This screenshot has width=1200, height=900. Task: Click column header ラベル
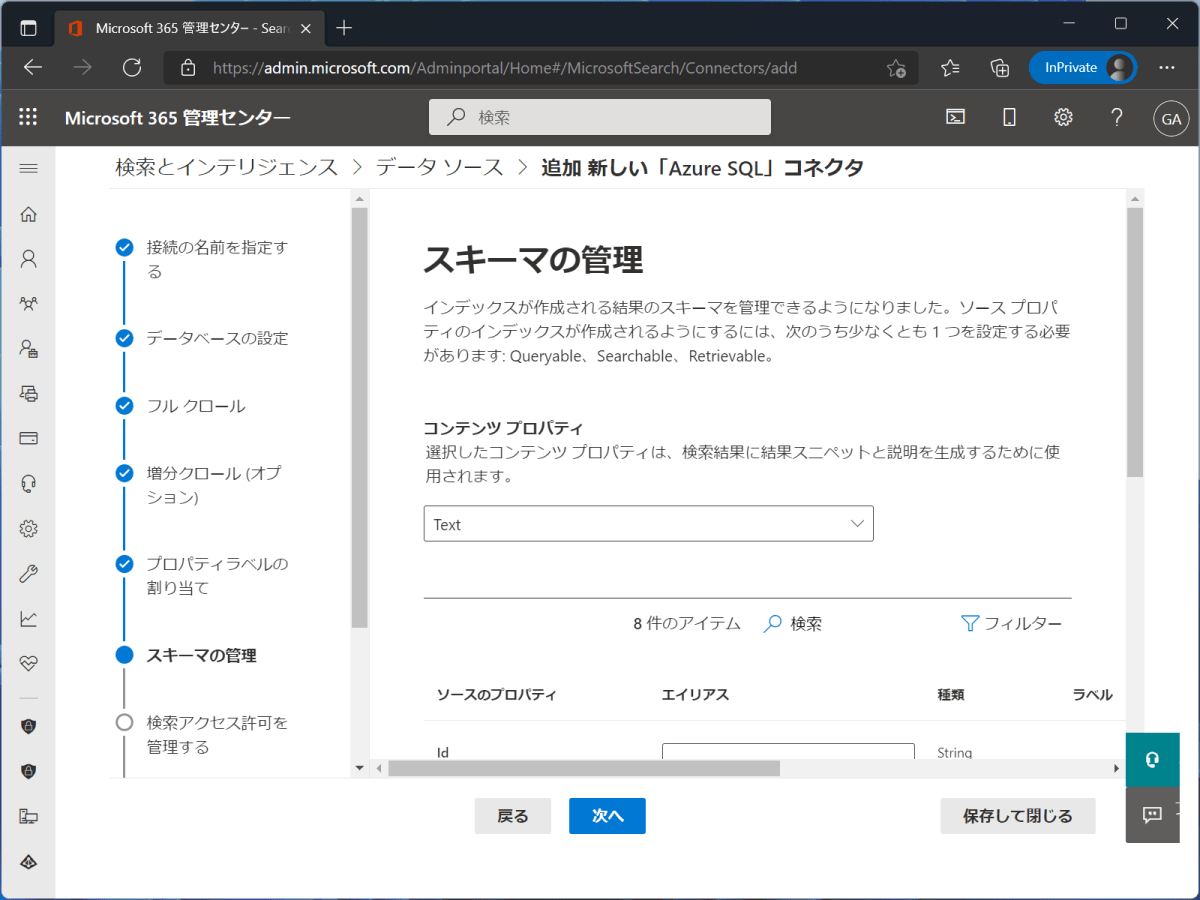click(x=1093, y=695)
